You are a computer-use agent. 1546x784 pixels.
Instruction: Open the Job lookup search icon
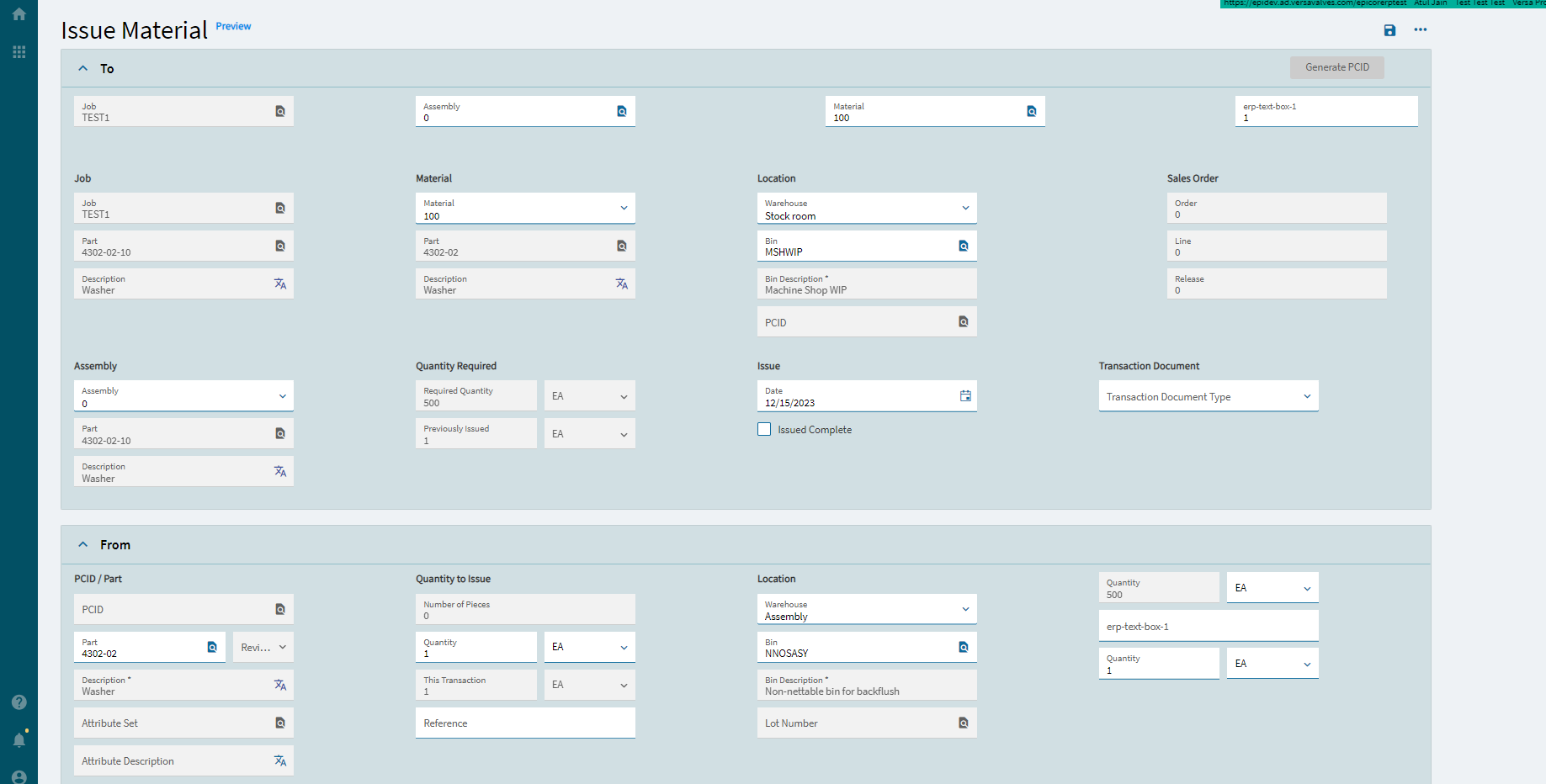[280, 110]
